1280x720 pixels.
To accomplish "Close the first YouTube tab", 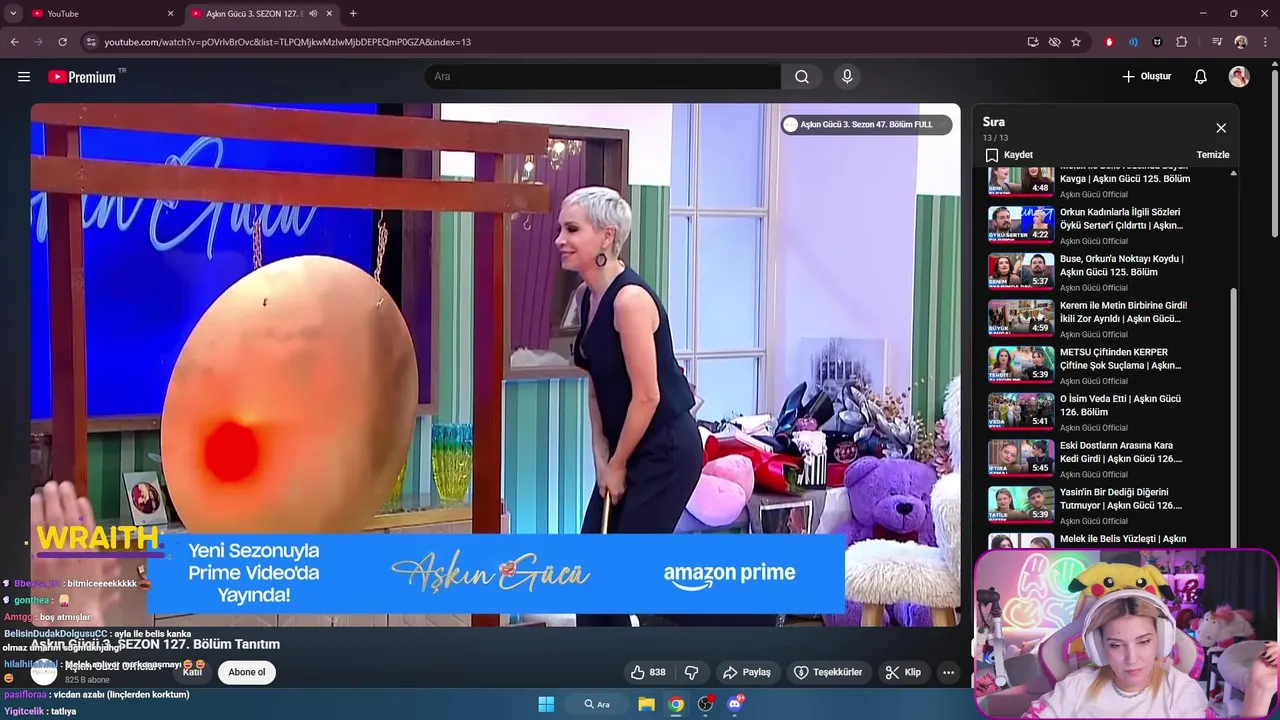I will [170, 14].
